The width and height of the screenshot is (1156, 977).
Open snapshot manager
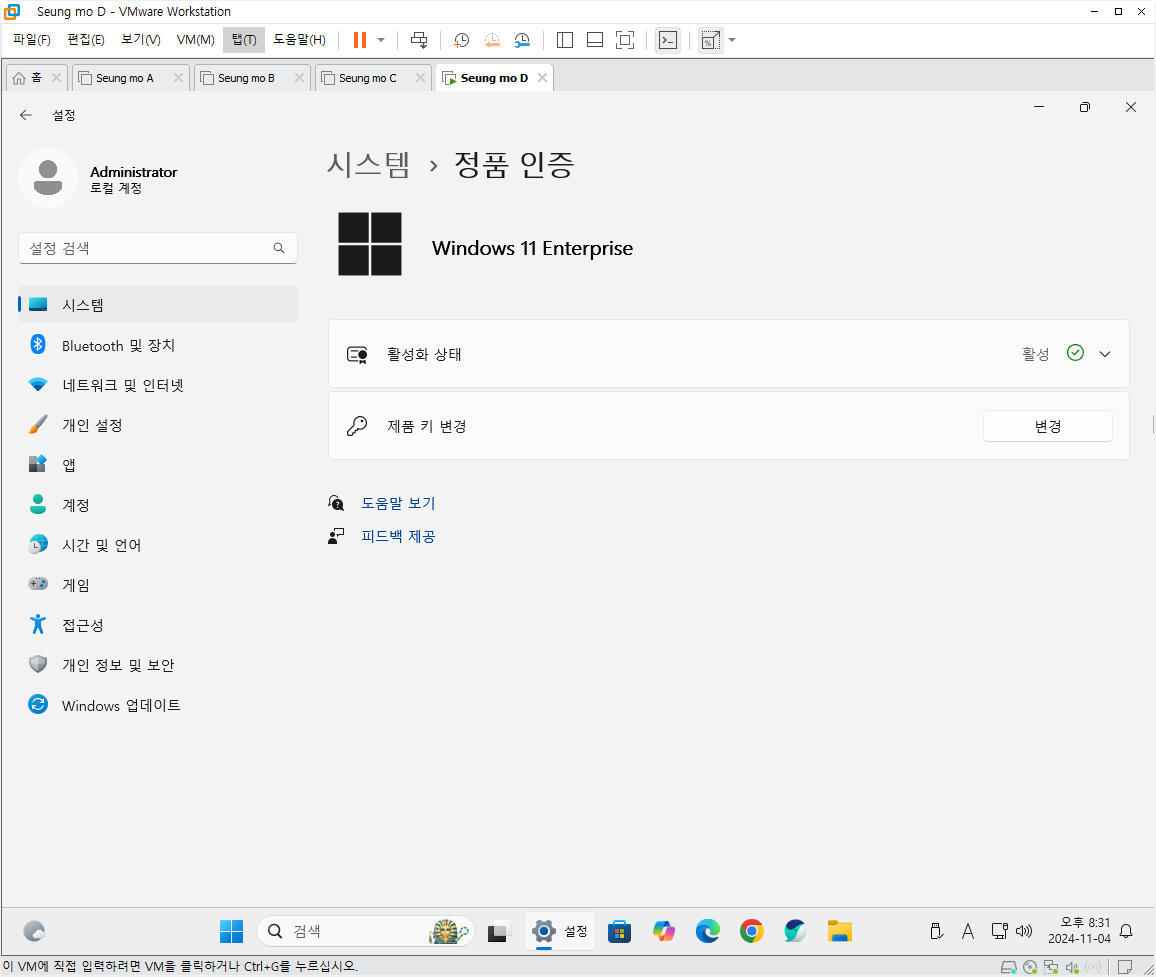pyautogui.click(x=522, y=40)
